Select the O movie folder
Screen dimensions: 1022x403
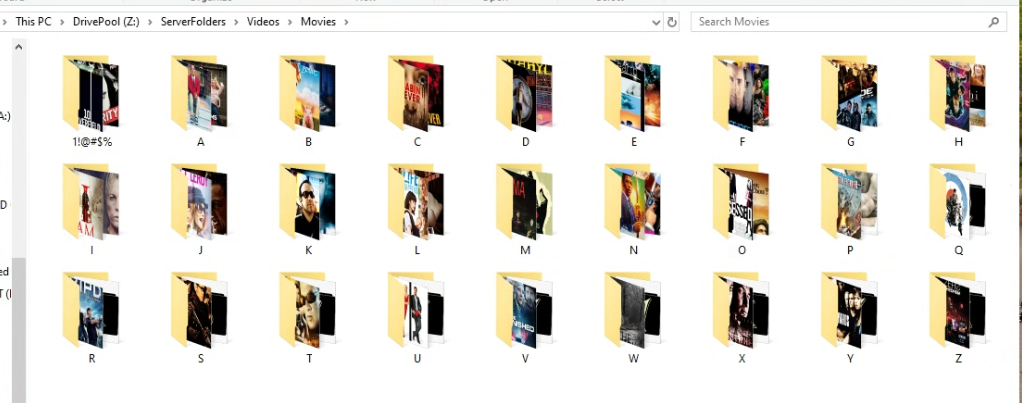740,202
